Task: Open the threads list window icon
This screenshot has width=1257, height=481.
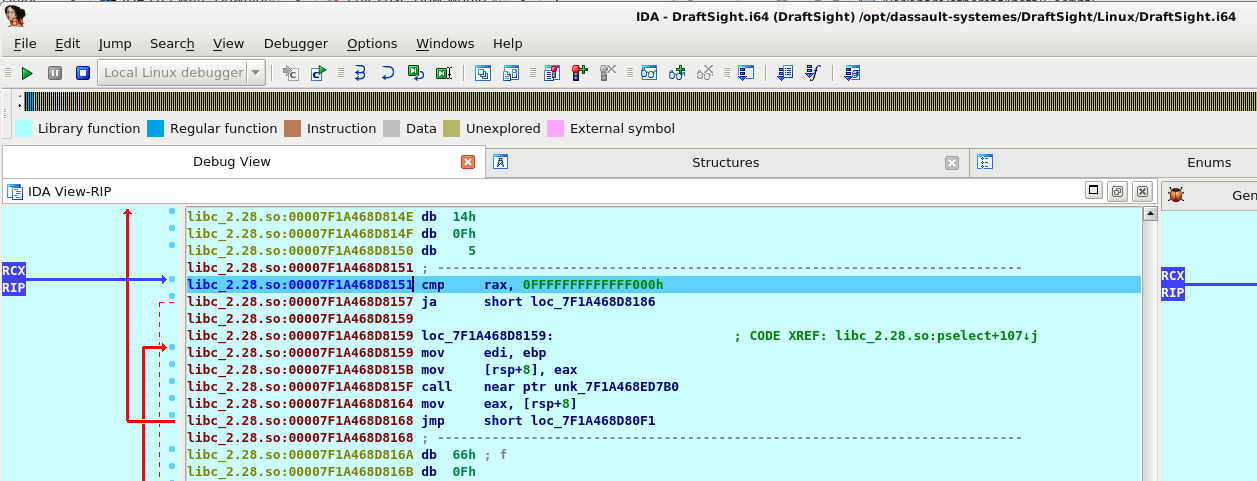Action: [x=511, y=73]
